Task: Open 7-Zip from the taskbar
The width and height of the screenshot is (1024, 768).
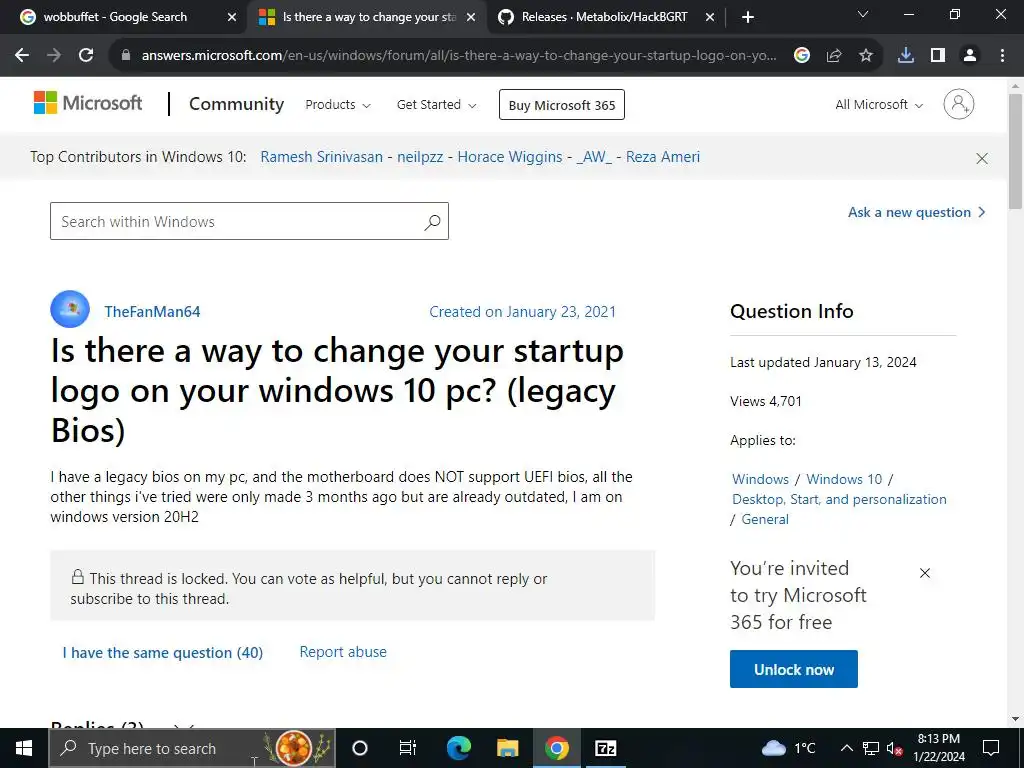Action: pyautogui.click(x=606, y=748)
